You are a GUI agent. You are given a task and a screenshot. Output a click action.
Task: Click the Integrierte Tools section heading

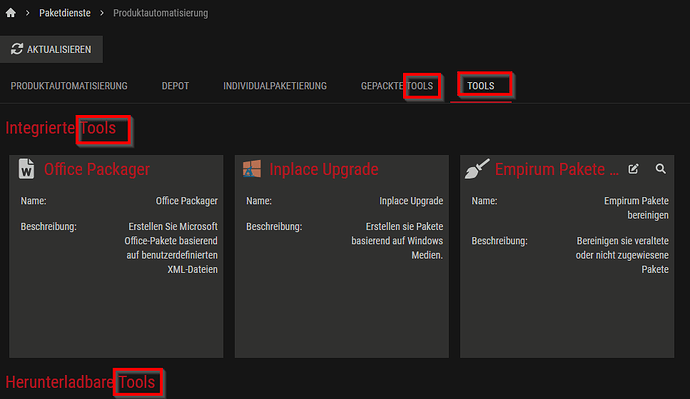61,128
